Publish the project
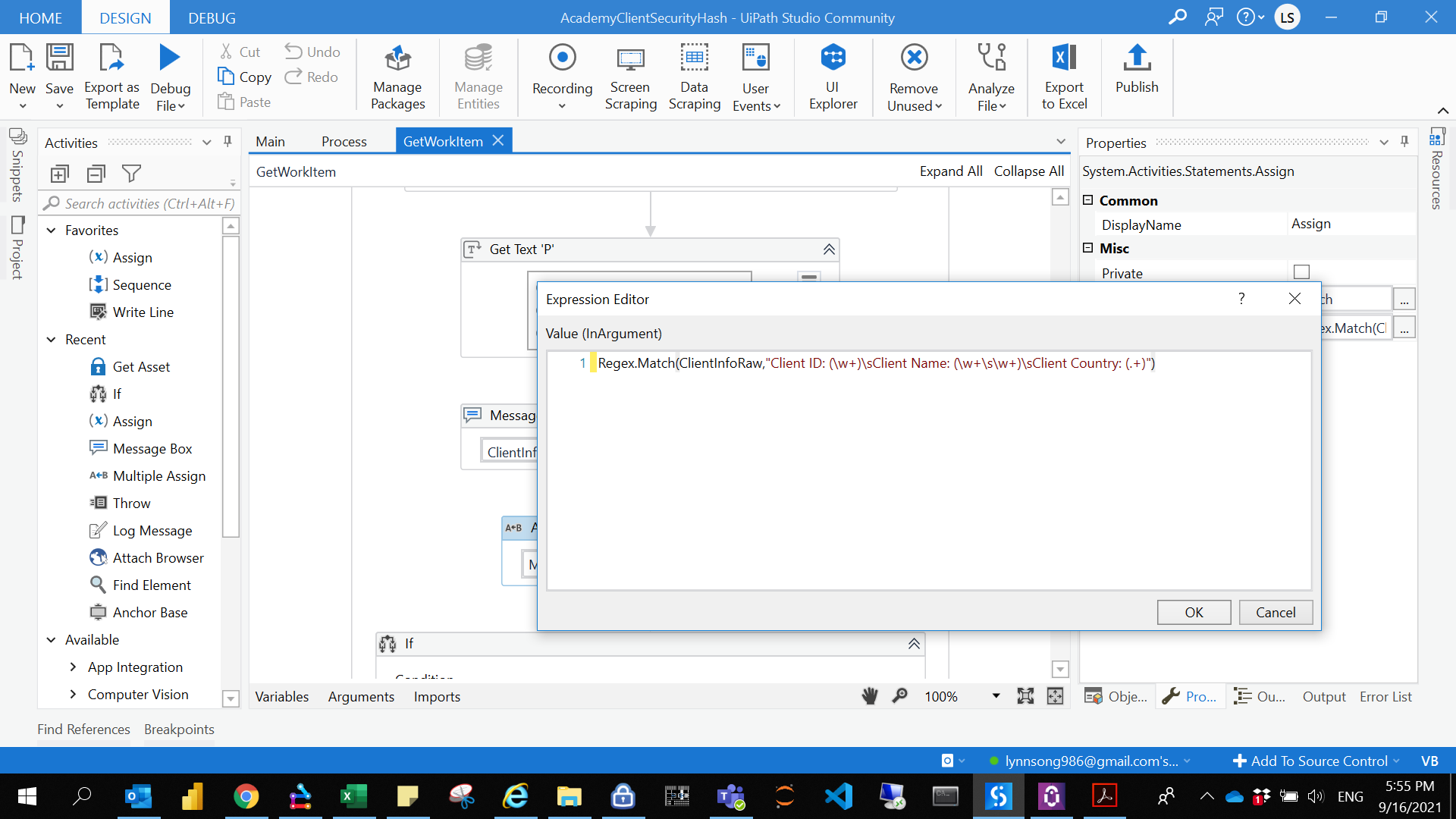 click(1137, 69)
